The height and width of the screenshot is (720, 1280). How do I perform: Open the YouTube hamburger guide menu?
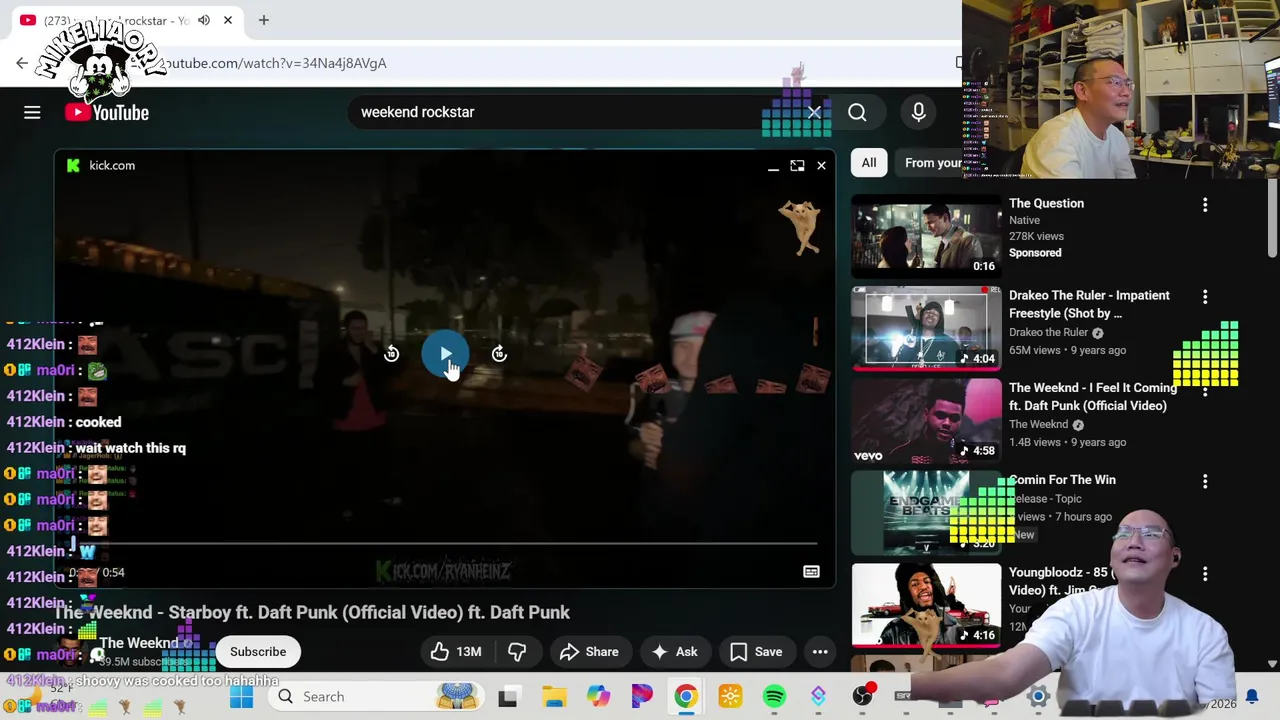point(32,113)
